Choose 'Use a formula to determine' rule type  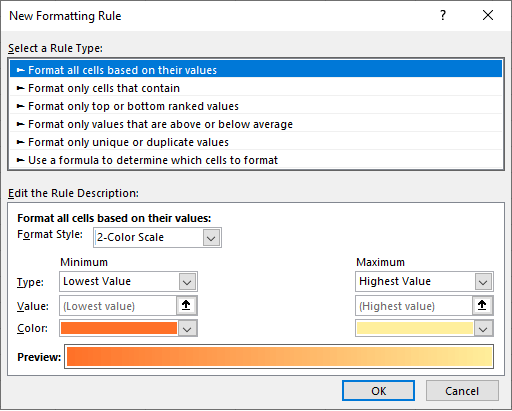point(256,160)
